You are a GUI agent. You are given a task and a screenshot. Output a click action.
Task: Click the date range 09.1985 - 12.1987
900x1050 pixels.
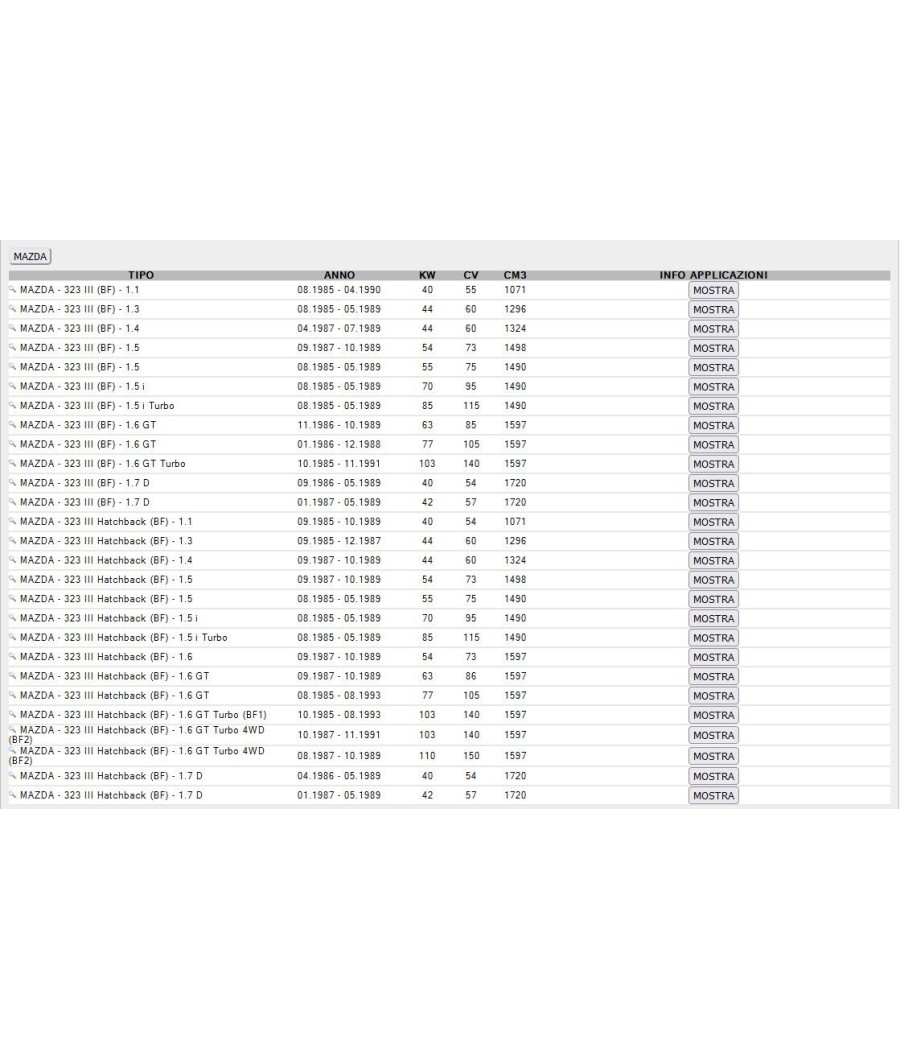click(x=339, y=541)
